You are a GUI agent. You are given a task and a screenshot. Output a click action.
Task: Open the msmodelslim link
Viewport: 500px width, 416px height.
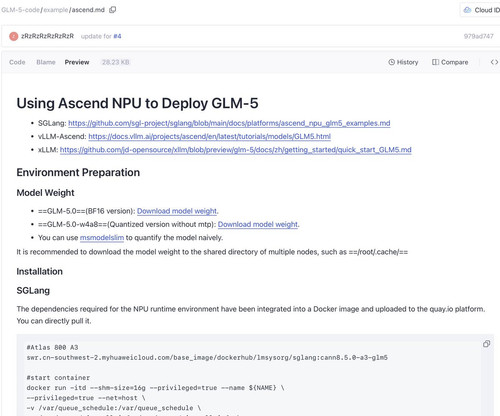(102, 238)
